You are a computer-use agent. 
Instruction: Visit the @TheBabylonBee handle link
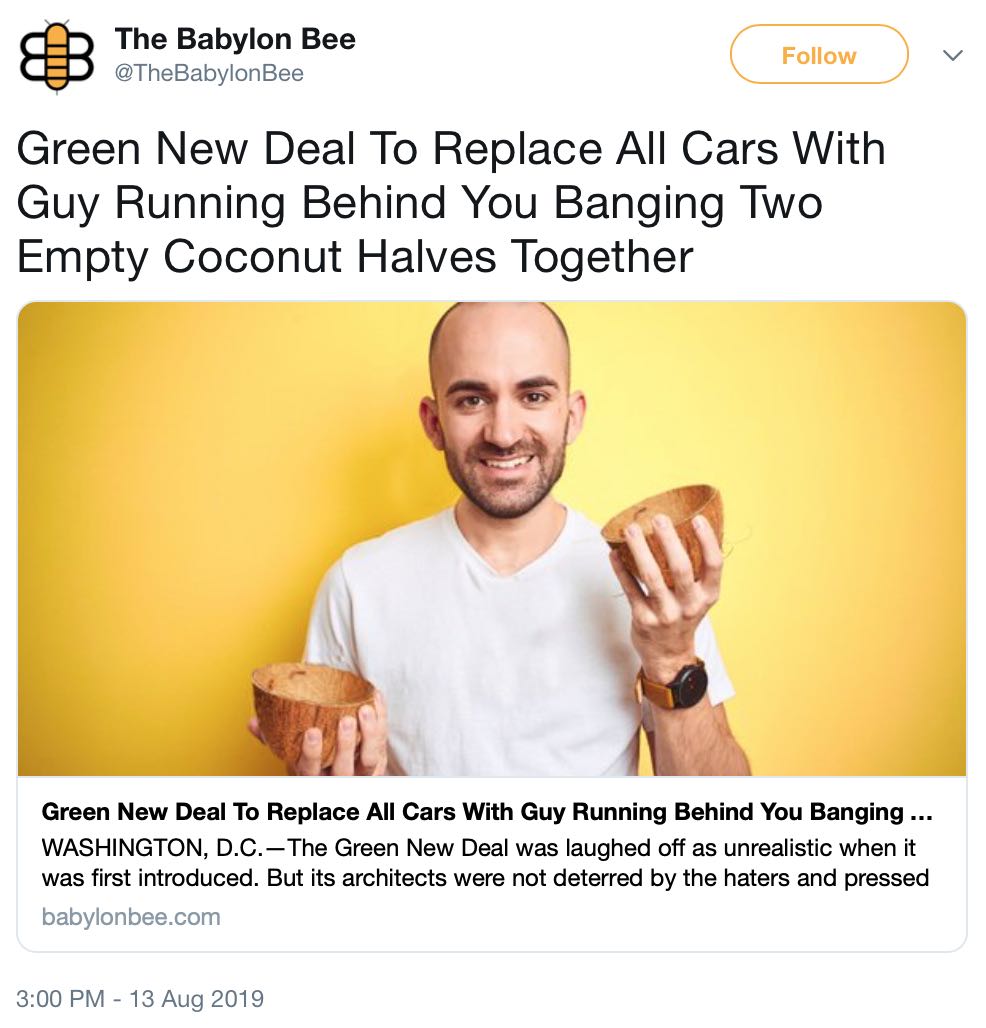[x=209, y=73]
